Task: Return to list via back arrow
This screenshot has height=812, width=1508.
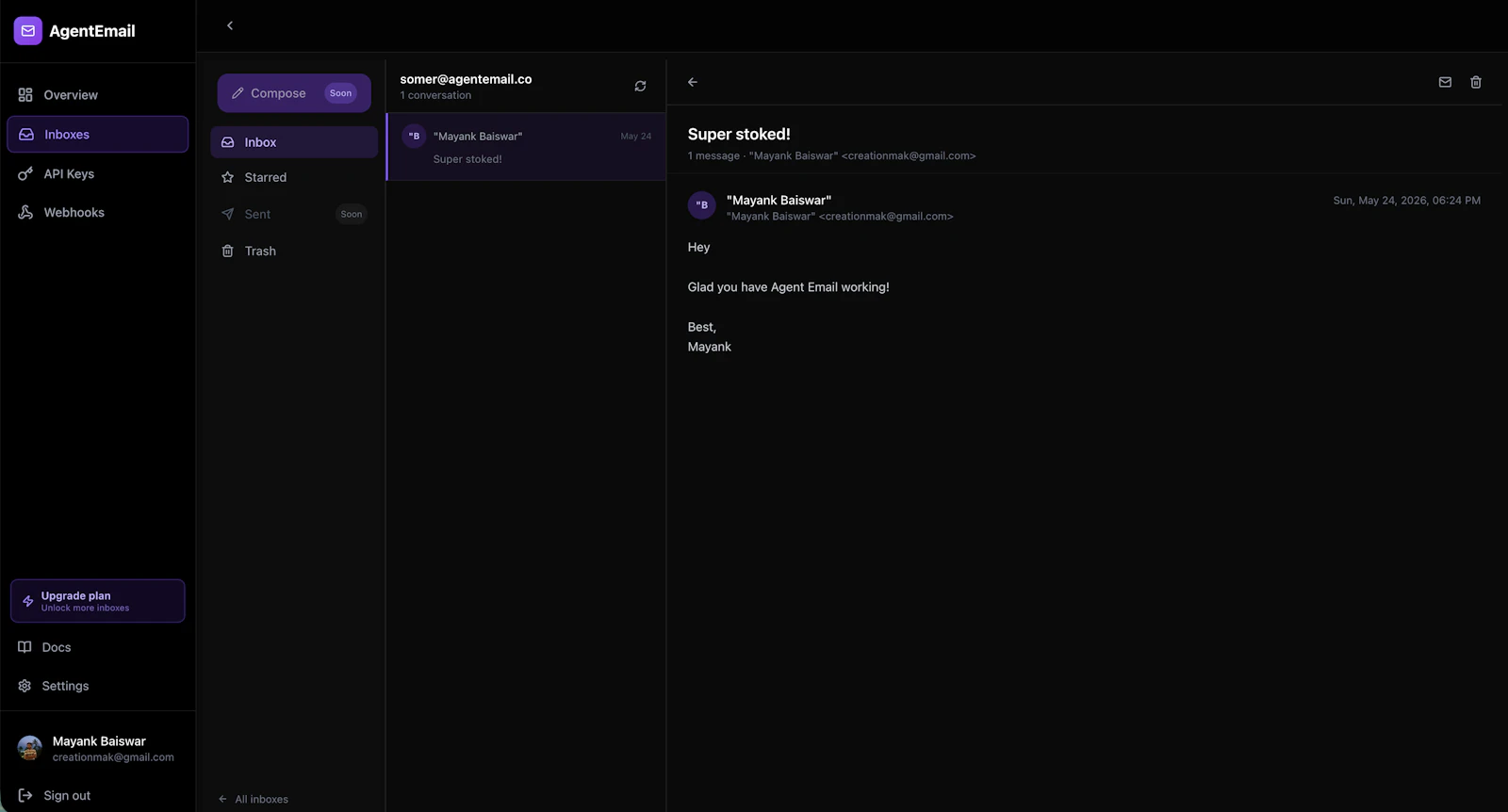Action: pos(693,82)
